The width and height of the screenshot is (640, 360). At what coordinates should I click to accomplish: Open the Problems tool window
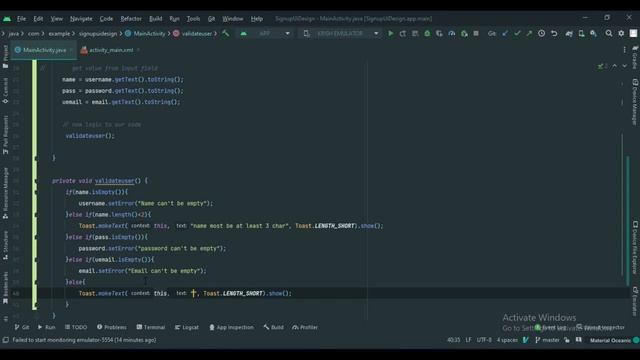111,327
